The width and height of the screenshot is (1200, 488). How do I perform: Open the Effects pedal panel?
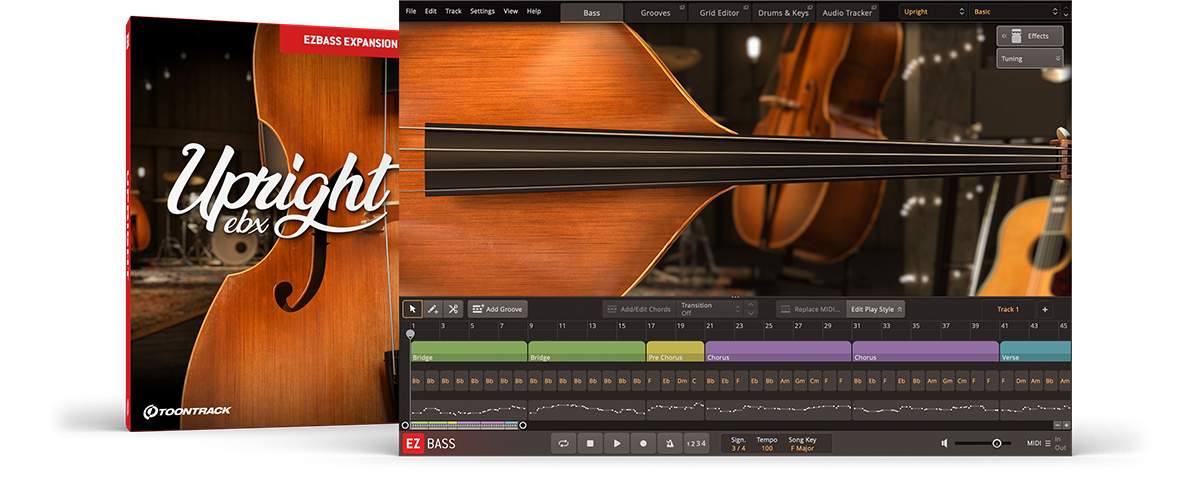(x=1029, y=36)
